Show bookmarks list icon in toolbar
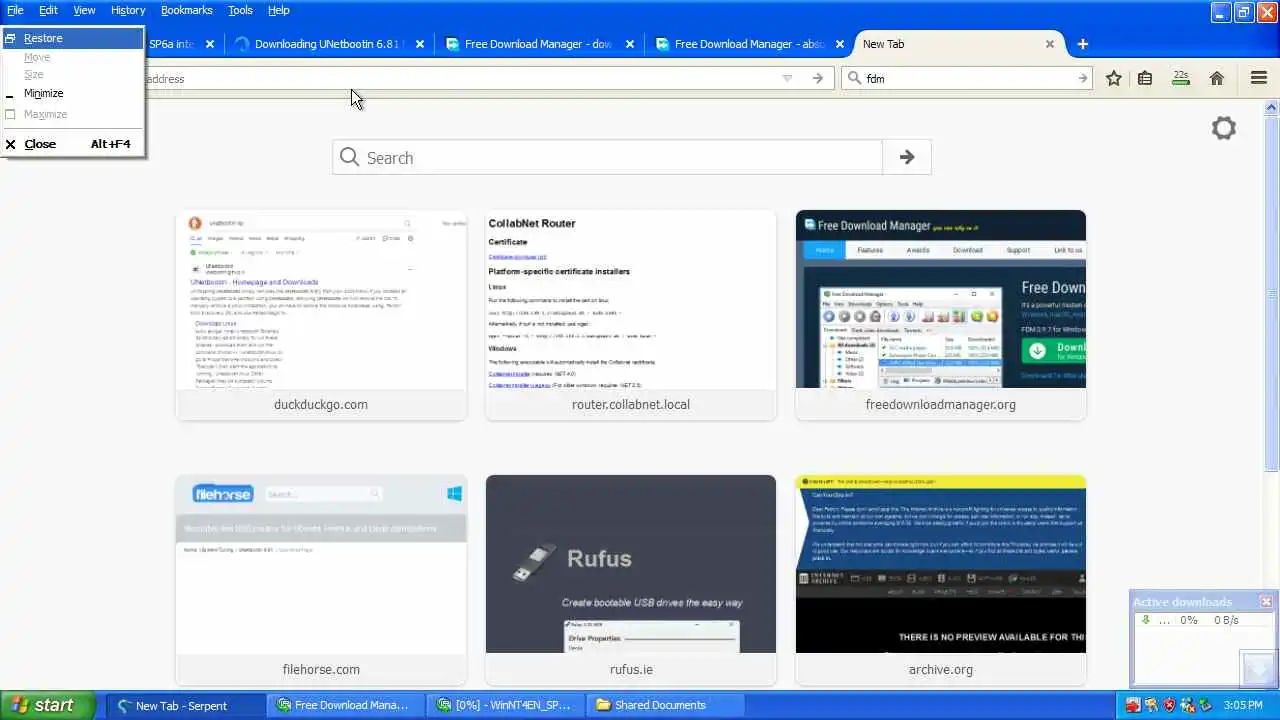Viewport: 1280px width, 720px height. coord(1145,78)
